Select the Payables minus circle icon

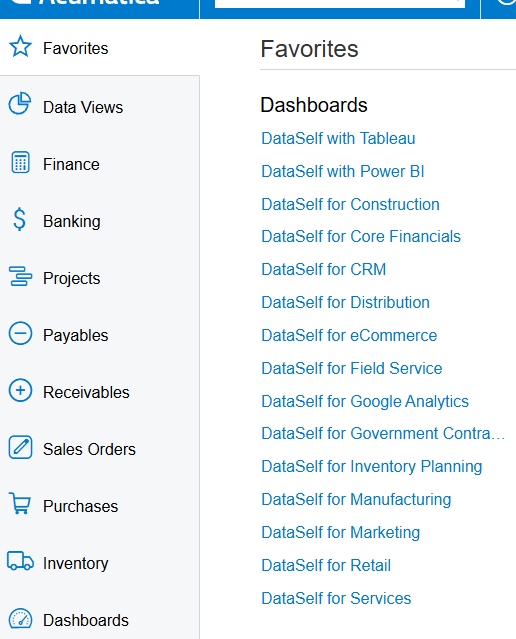pos(20,333)
